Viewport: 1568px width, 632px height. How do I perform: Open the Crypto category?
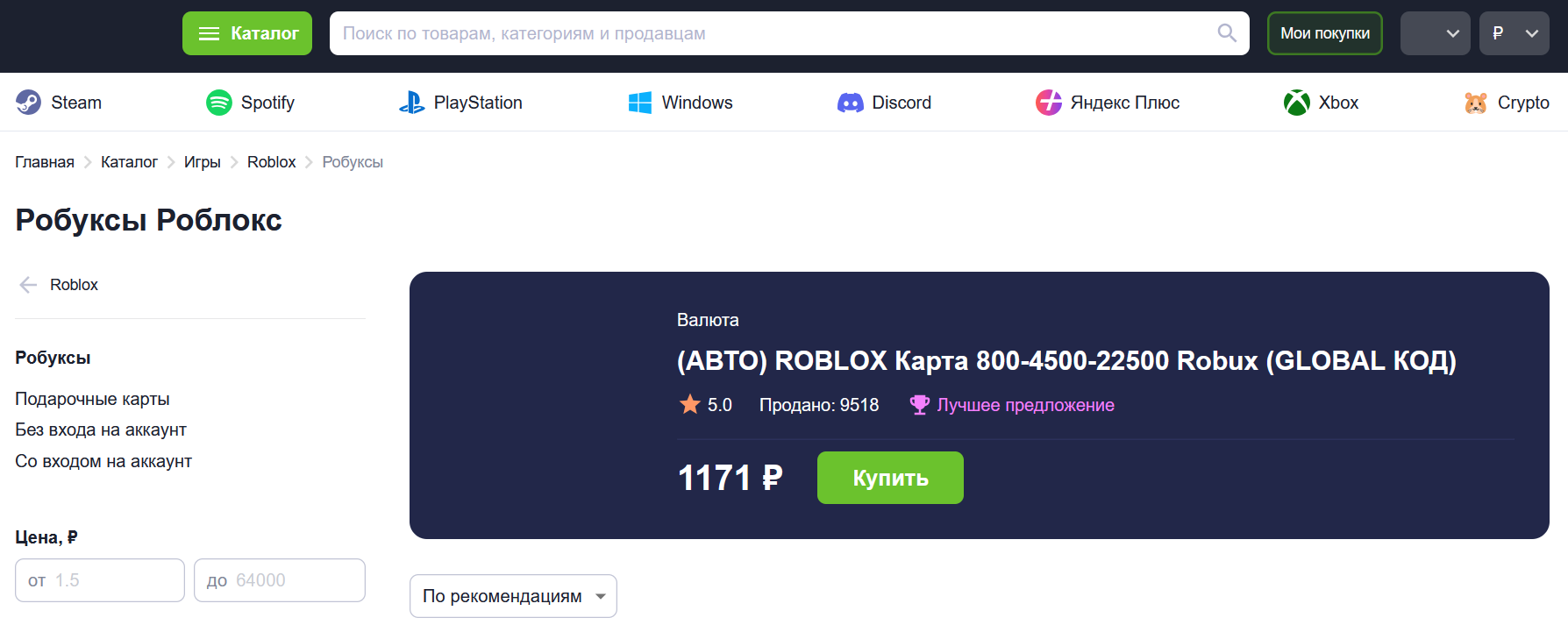coord(1507,103)
